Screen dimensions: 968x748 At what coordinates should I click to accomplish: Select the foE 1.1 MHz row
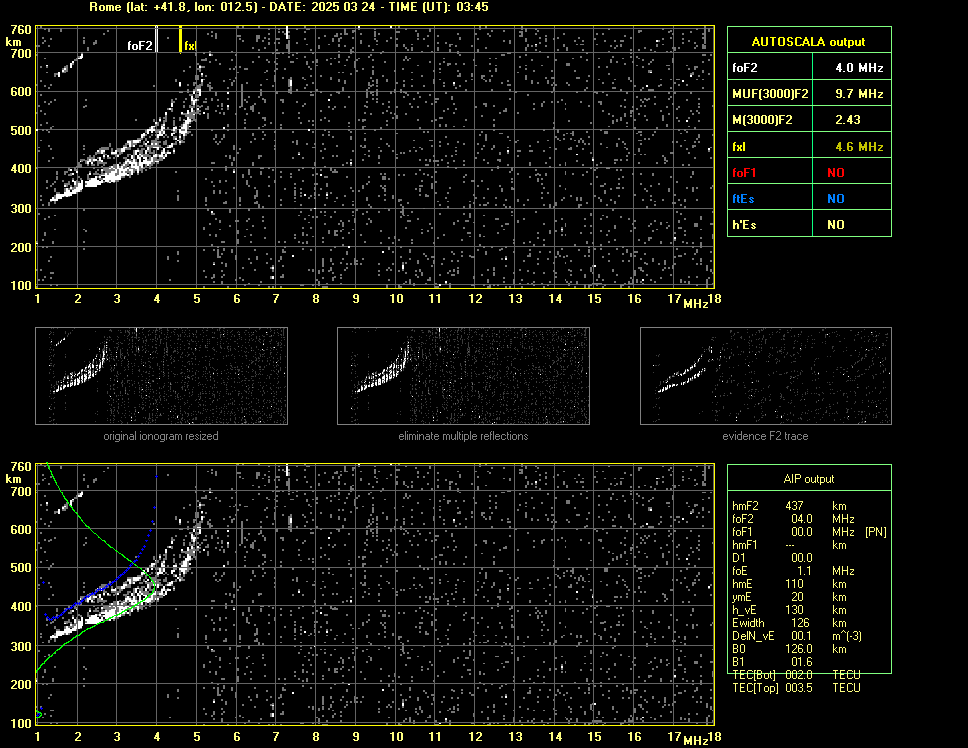click(793, 571)
